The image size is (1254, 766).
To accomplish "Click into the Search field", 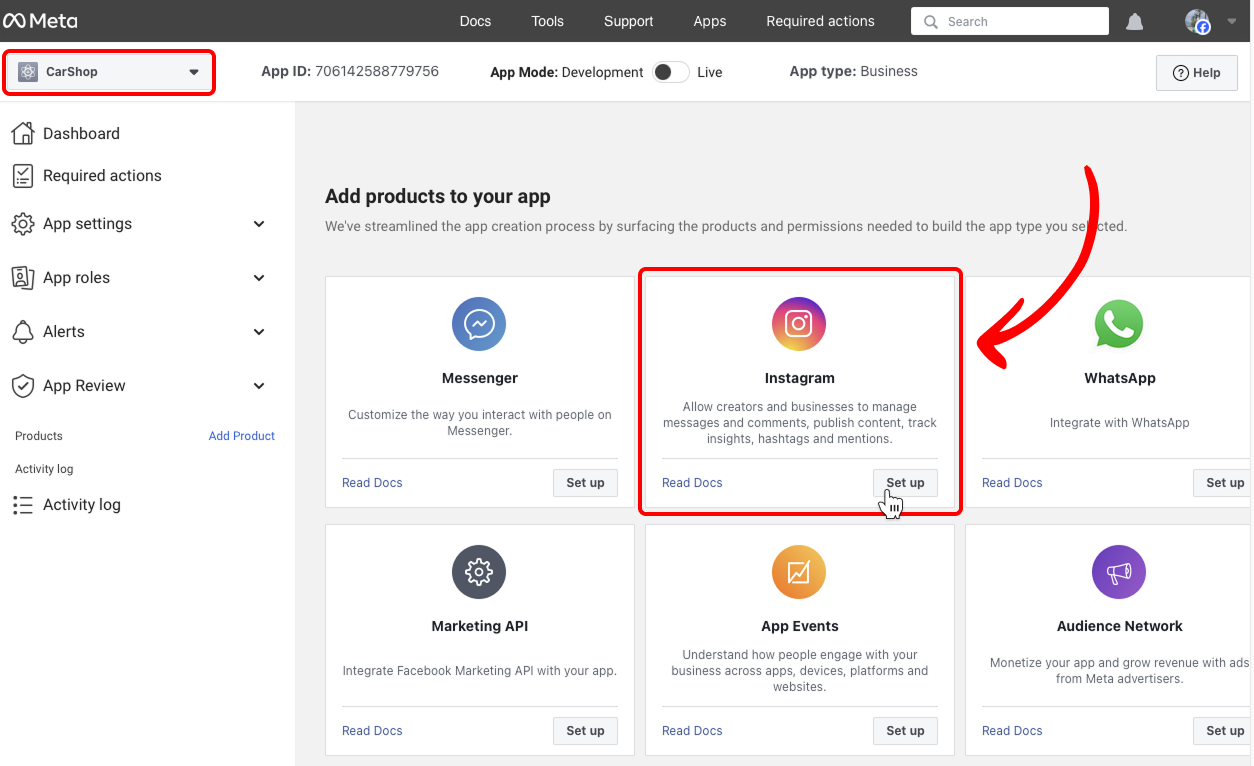I will (x=1010, y=21).
